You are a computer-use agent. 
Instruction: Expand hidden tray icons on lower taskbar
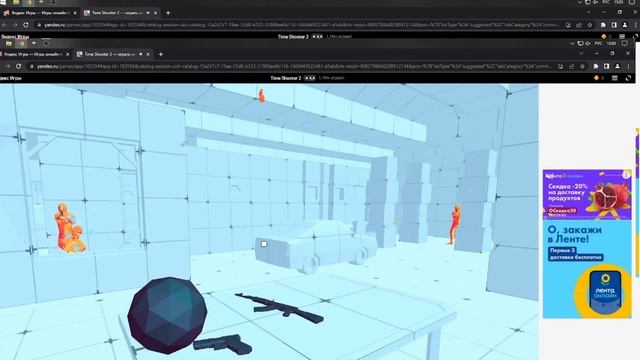pos(572,43)
